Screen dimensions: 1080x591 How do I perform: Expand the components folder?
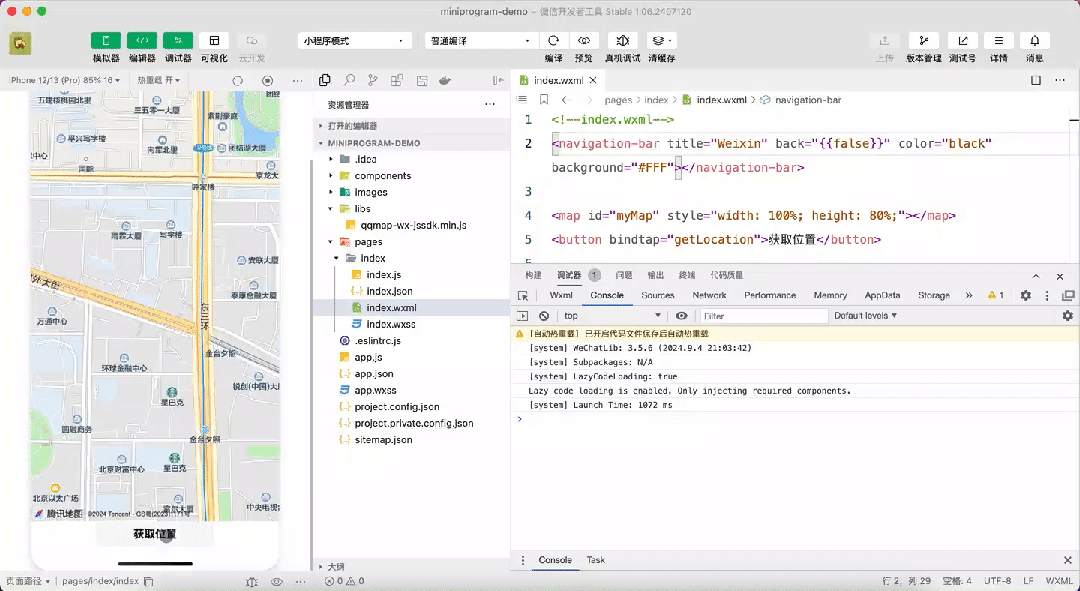coord(411,176)
